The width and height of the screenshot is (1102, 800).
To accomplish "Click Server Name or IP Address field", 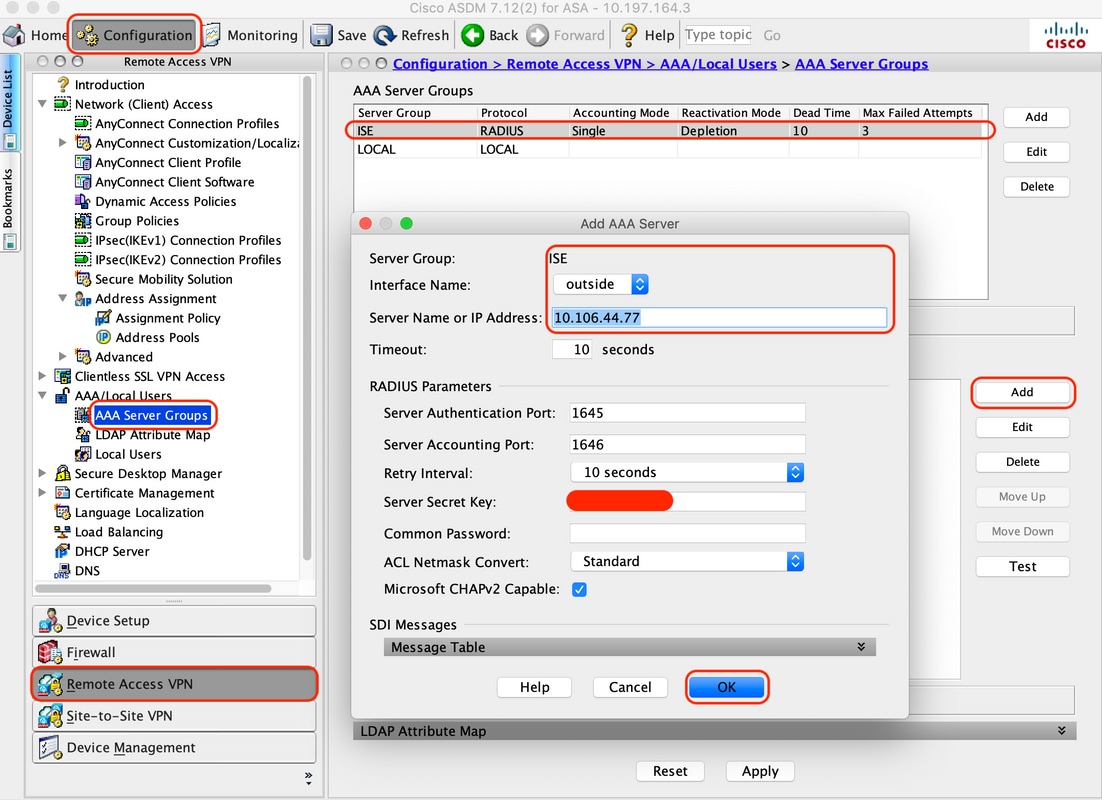I will (x=719, y=318).
